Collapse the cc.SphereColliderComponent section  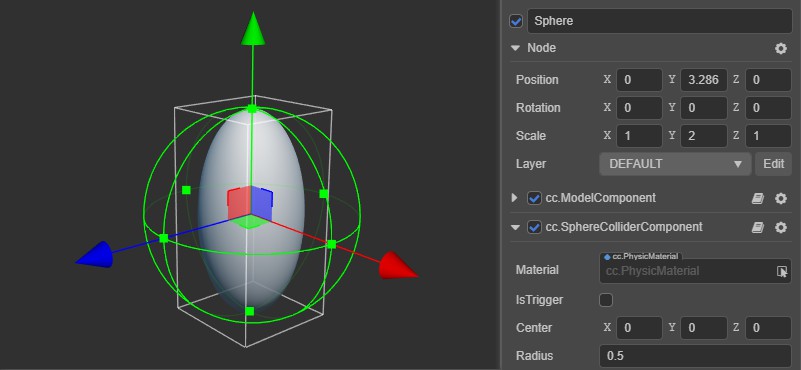coord(515,227)
